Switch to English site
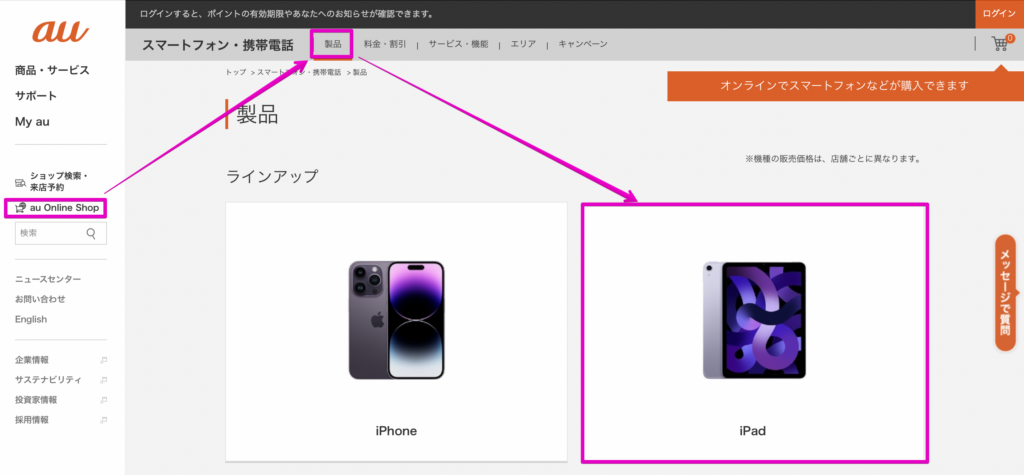This screenshot has height=475, width=1024. click(x=31, y=319)
